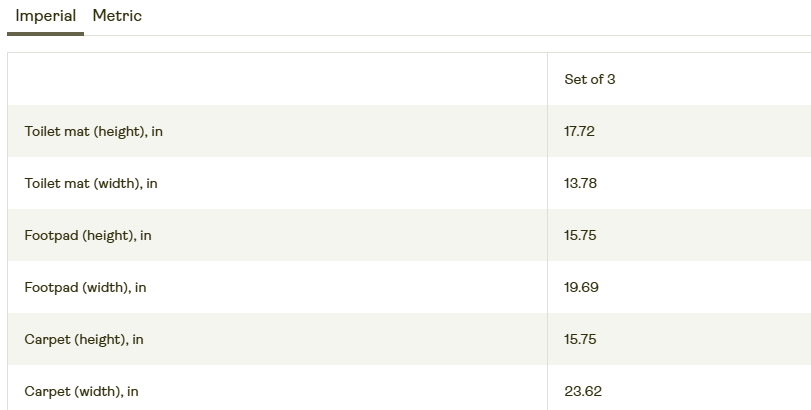Screen dimensions: 811x410
Task: Click the 17.72 value cell
Action: [579, 131]
